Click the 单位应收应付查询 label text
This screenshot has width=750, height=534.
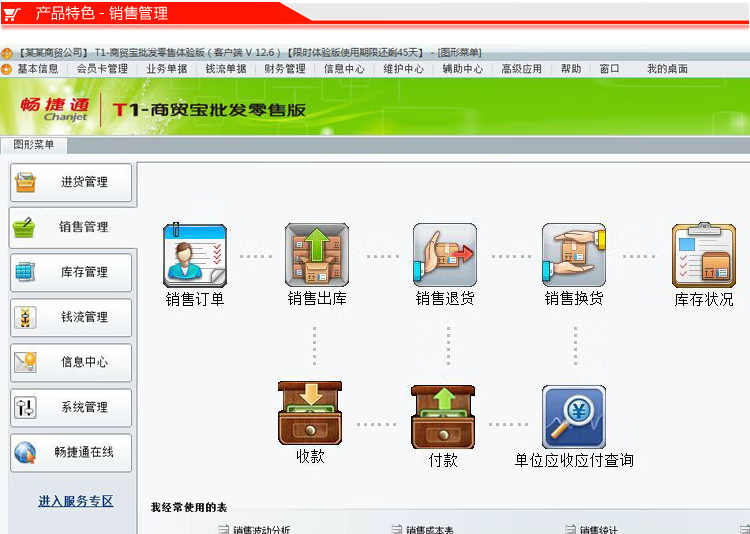click(x=574, y=460)
